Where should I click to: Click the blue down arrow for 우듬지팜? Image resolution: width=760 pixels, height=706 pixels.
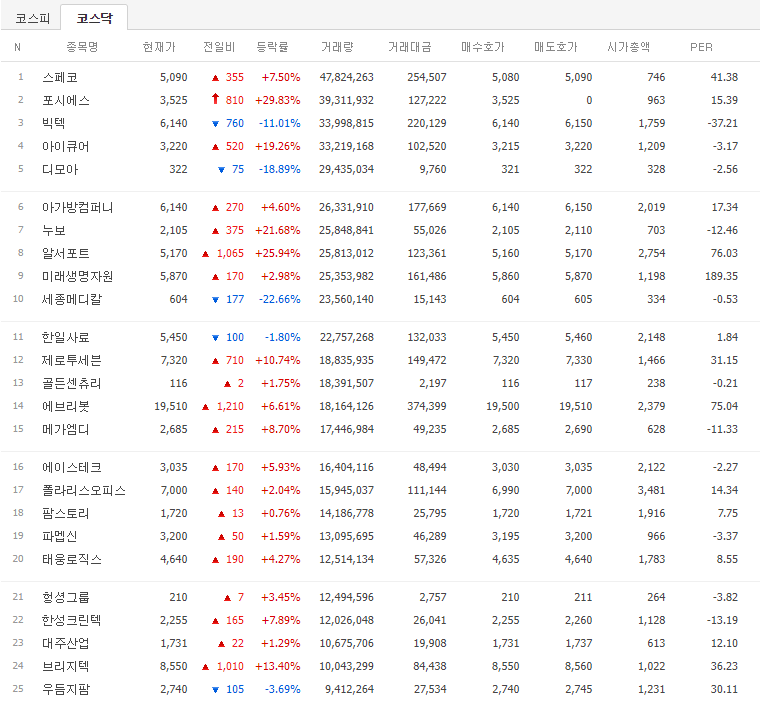coord(216,690)
